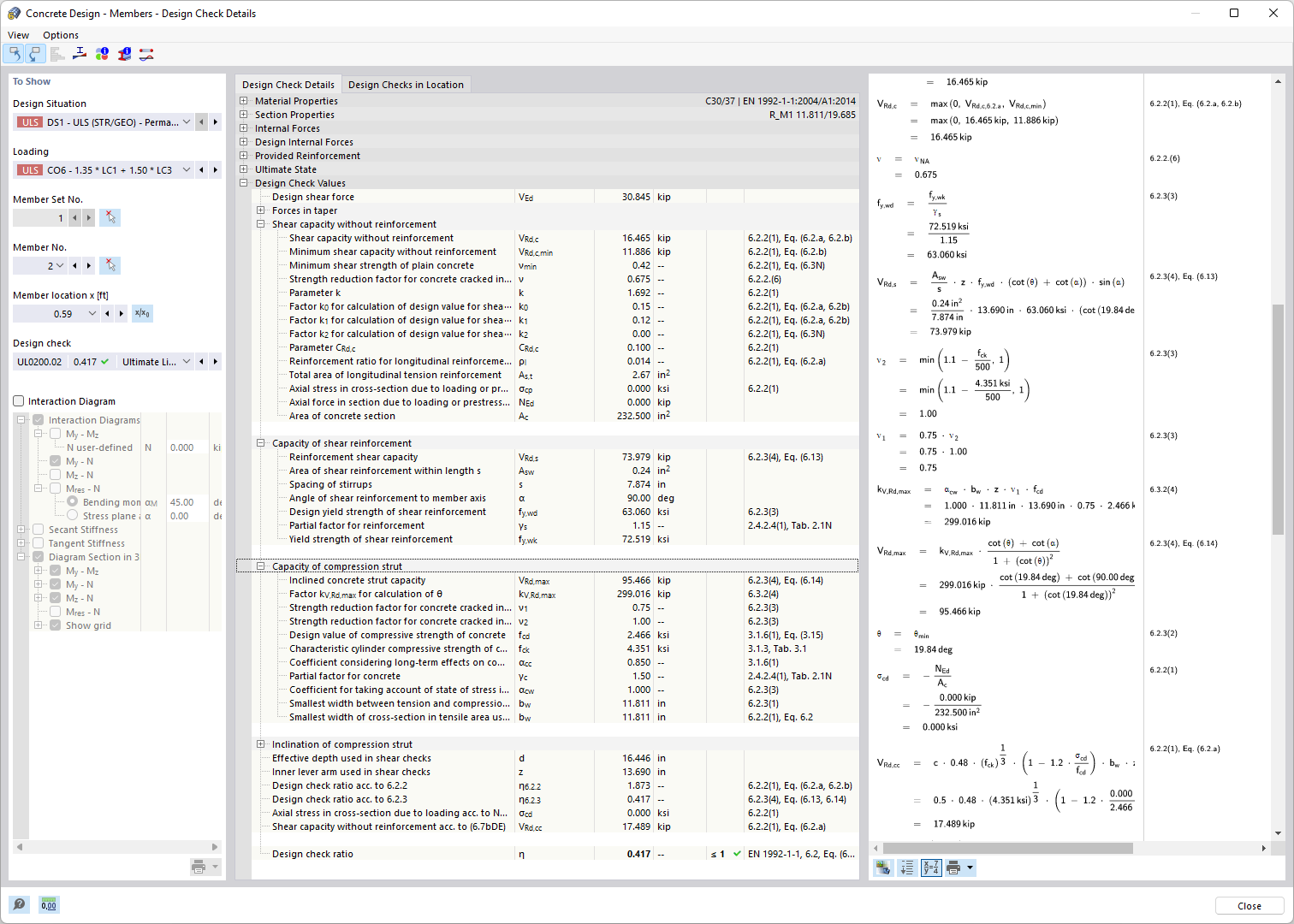Open the material information icon in the toolbar
This screenshot has width=1294, height=924.
pos(101,53)
